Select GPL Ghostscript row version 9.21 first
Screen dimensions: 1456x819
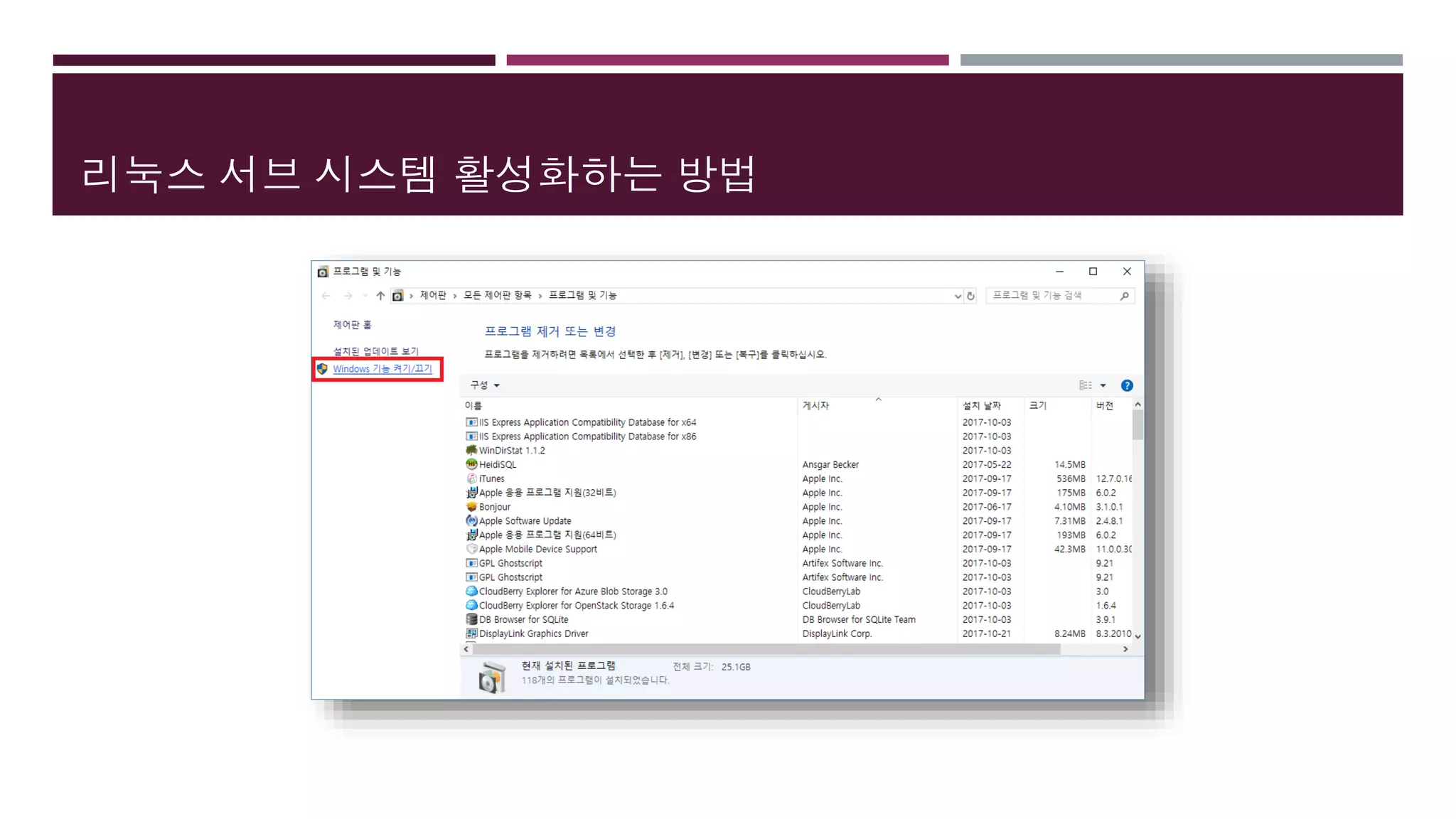coord(796,563)
